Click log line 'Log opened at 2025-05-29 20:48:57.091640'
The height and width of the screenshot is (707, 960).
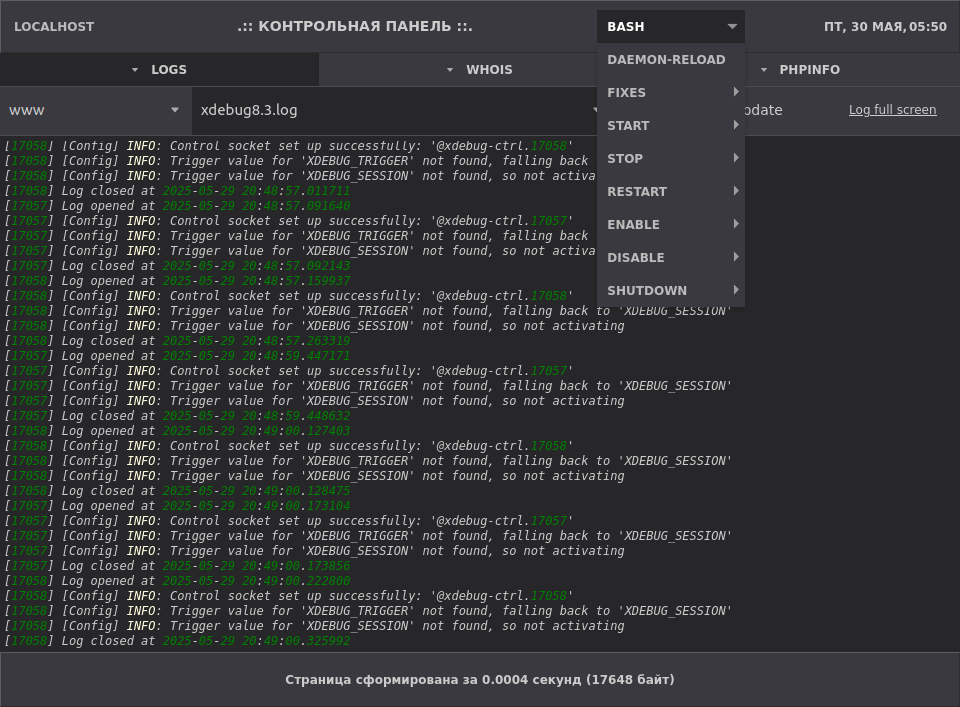pos(178,206)
